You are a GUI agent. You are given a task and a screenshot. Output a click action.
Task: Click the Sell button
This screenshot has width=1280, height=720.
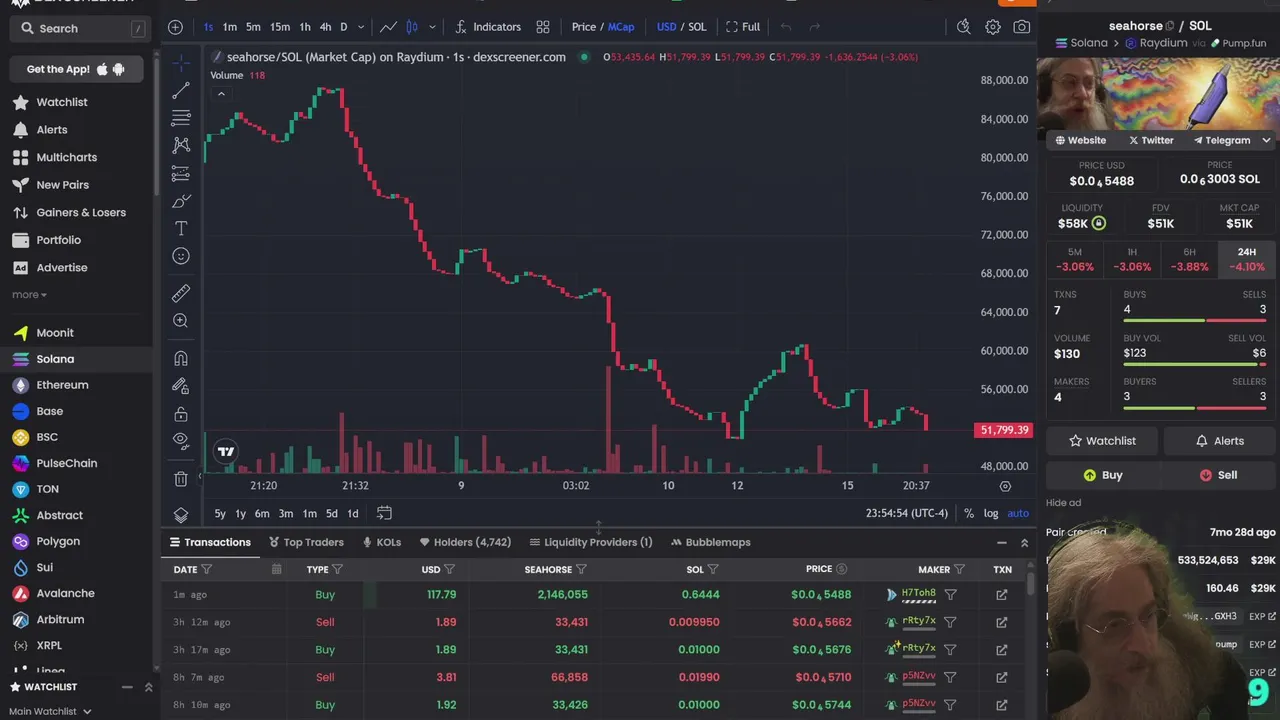point(1218,475)
